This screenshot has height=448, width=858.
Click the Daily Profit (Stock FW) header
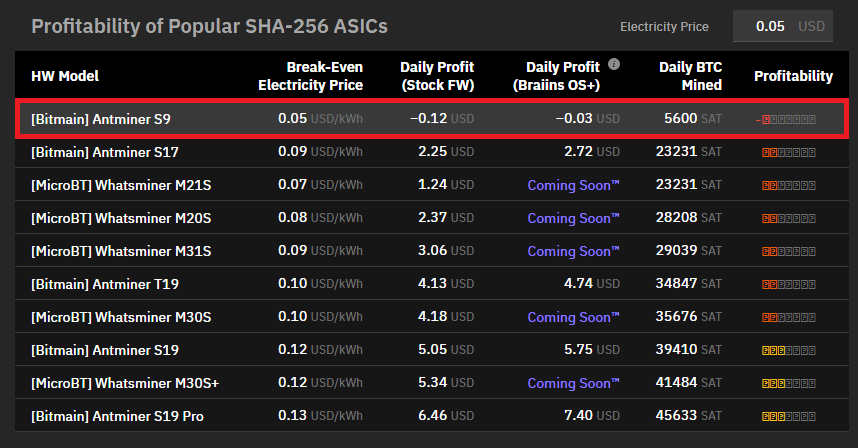(437, 76)
